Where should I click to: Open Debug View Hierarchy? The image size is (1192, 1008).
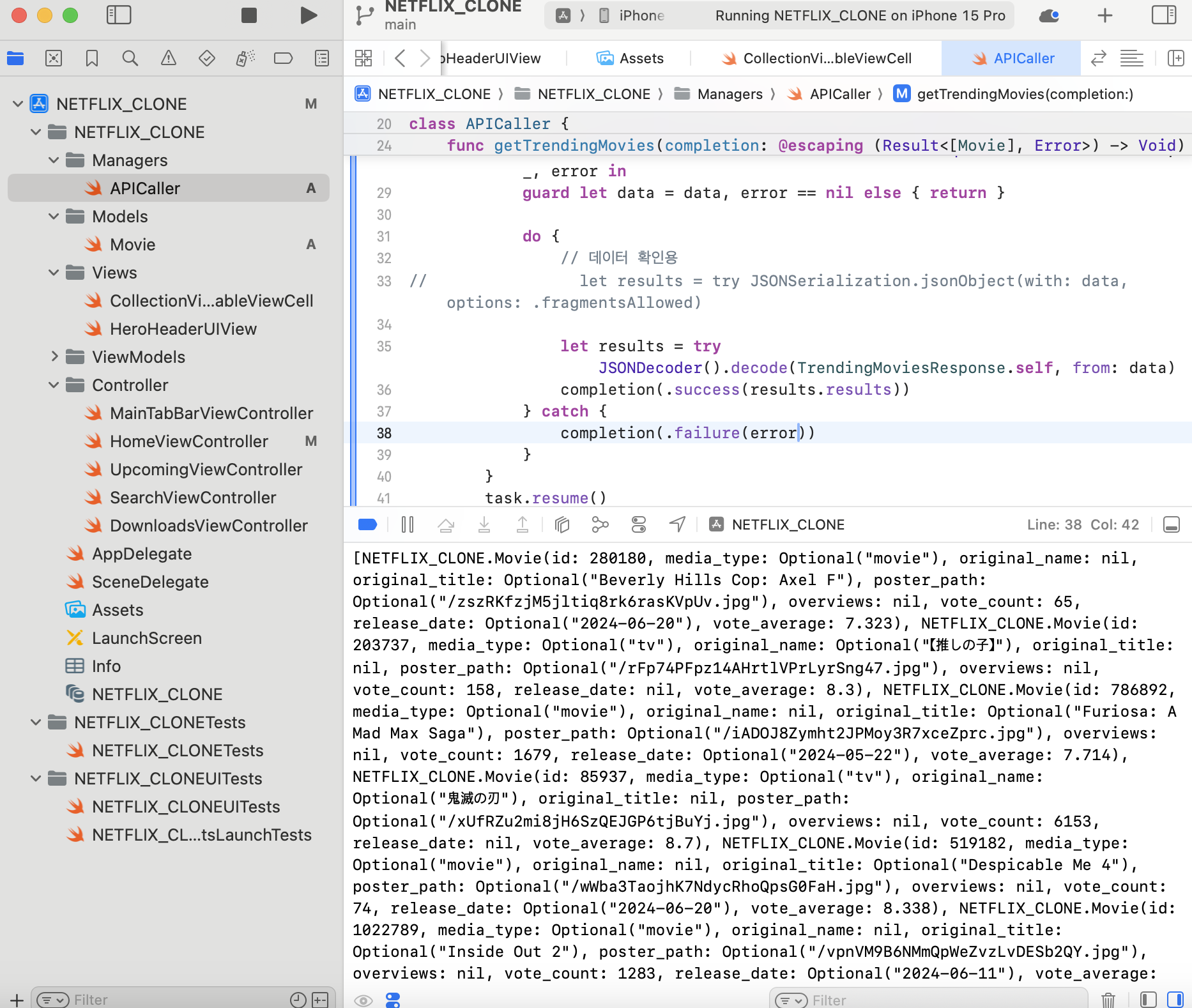point(562,524)
